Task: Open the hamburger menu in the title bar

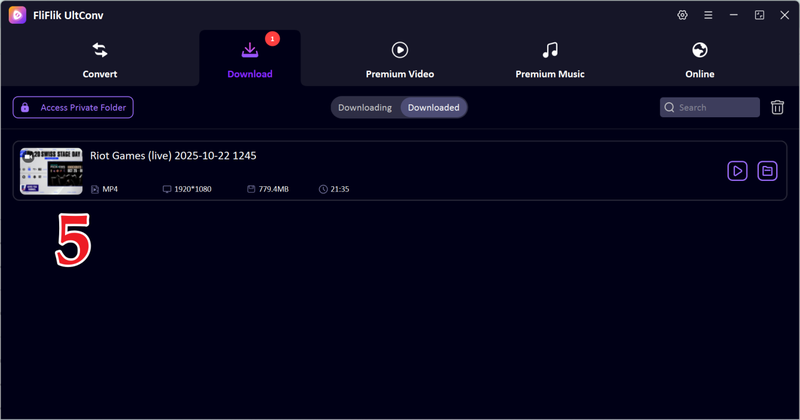Action: [708, 15]
